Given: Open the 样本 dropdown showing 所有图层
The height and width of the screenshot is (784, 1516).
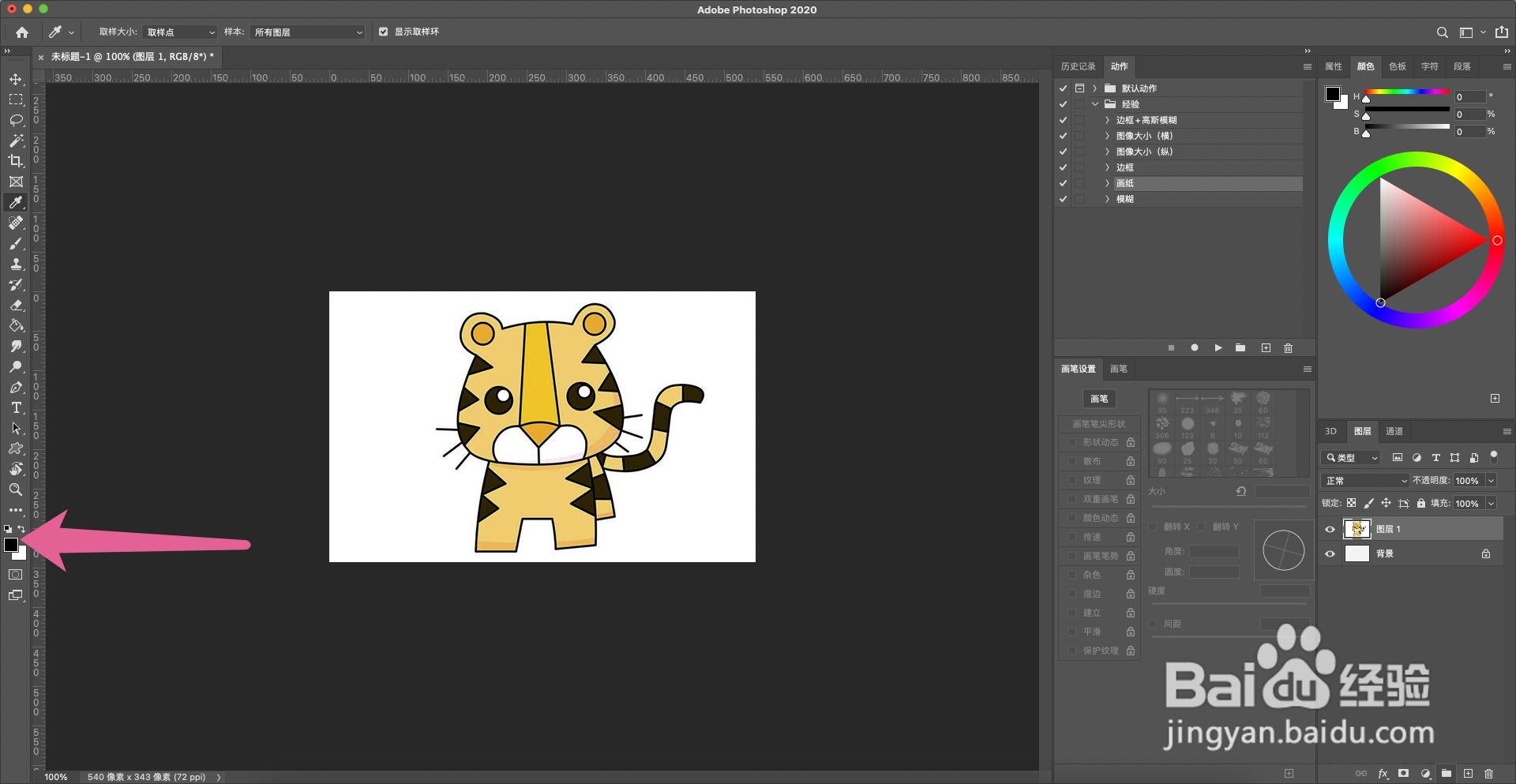Looking at the screenshot, I should [x=308, y=32].
